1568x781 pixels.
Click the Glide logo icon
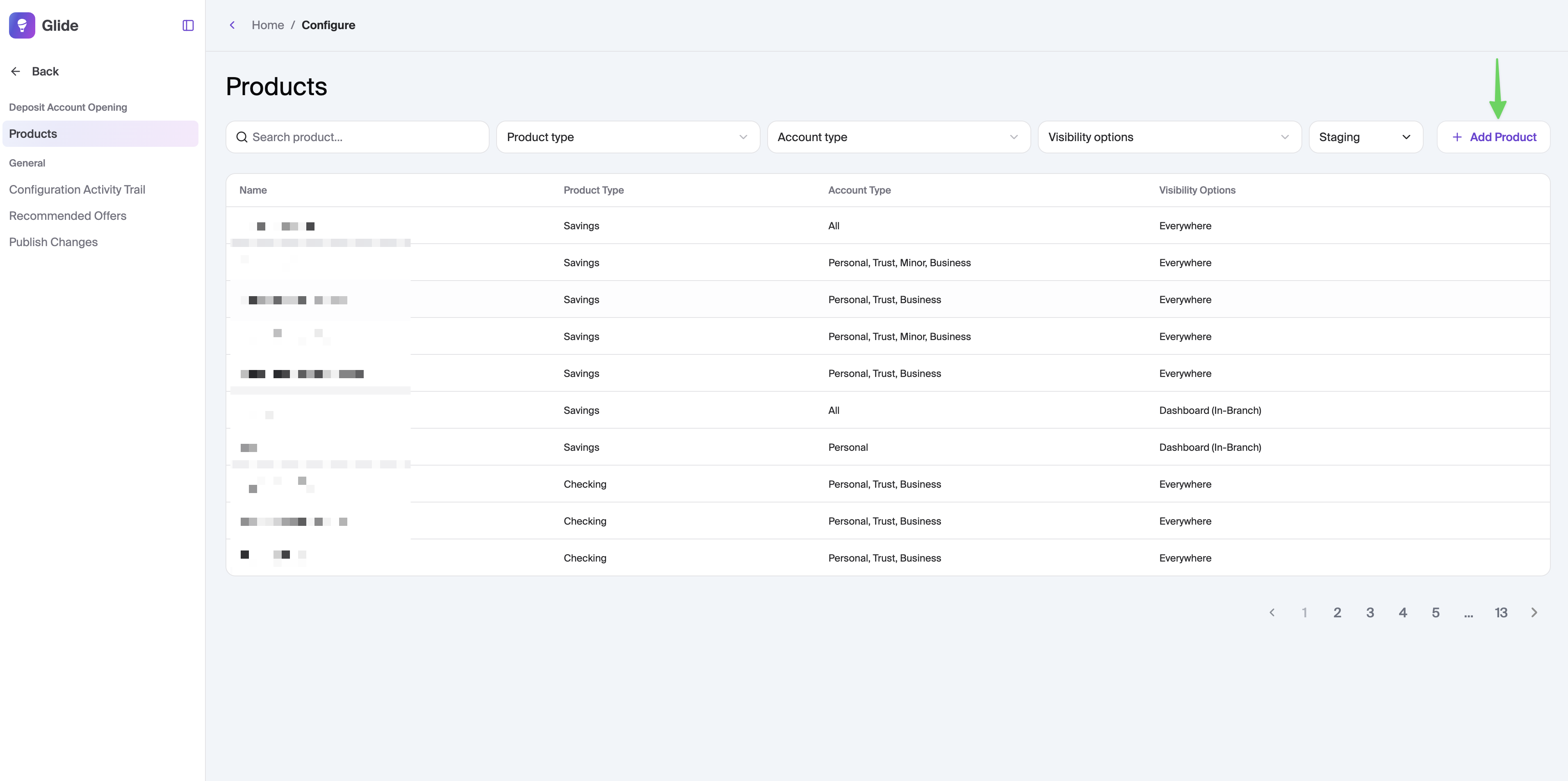point(22,25)
